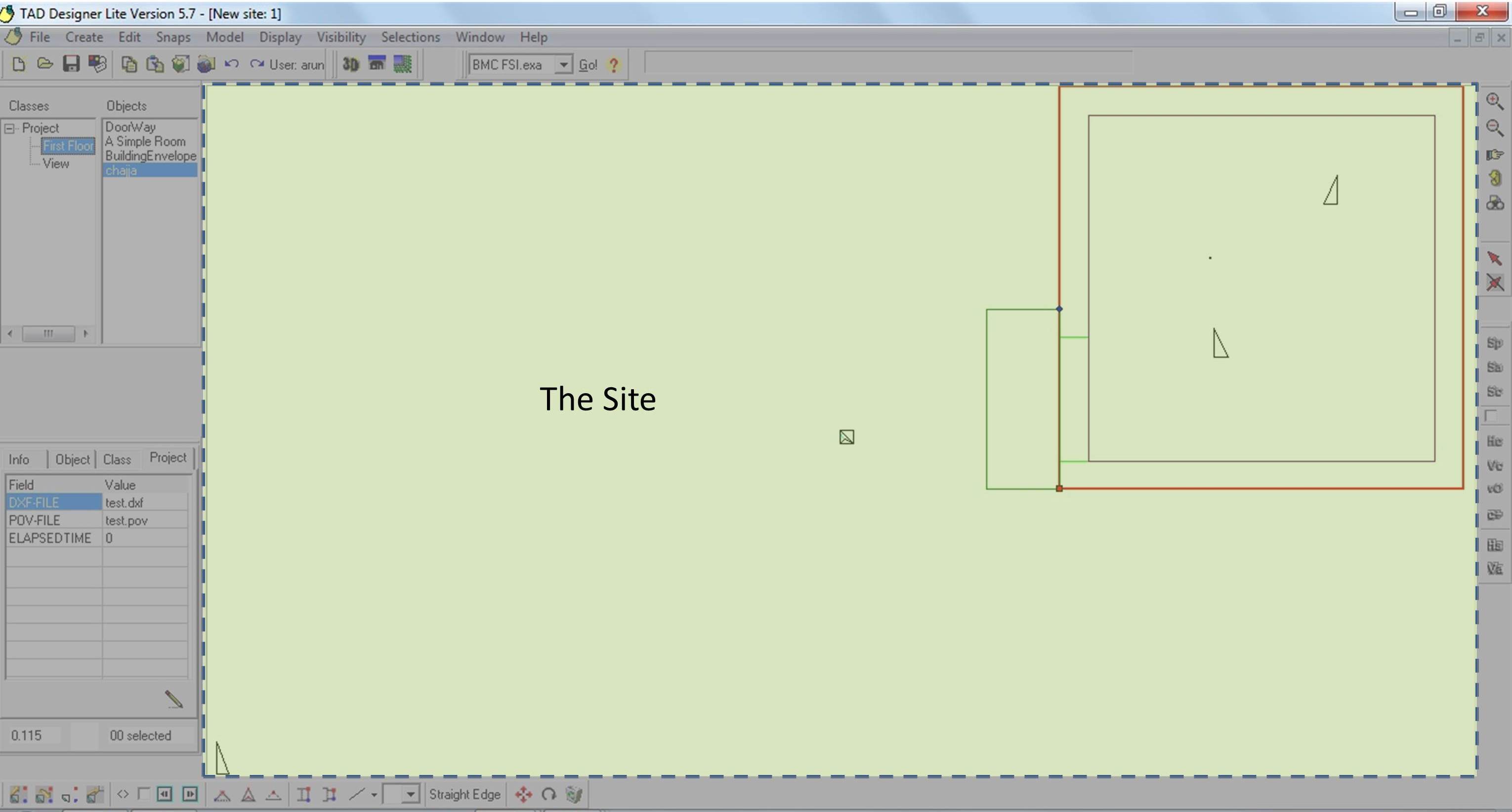Viewport: 1512px width, 812px height.
Task: Click the ELAPSEDTIME field row
Action: 97,538
